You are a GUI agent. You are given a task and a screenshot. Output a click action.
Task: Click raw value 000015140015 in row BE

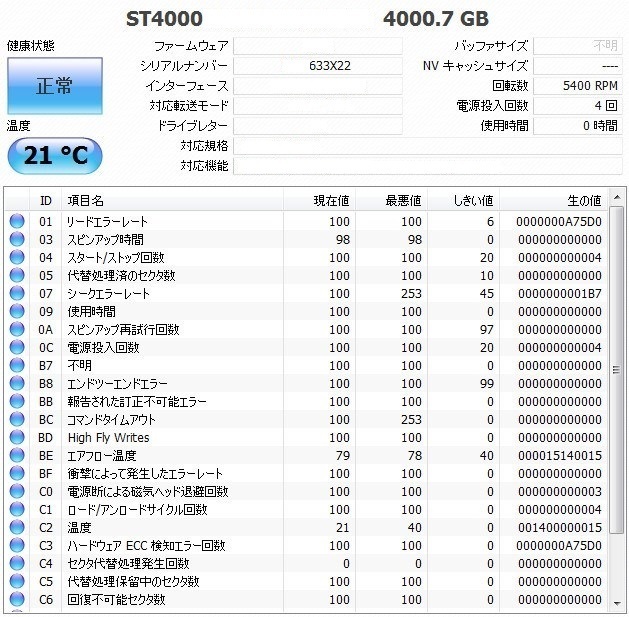pos(560,456)
